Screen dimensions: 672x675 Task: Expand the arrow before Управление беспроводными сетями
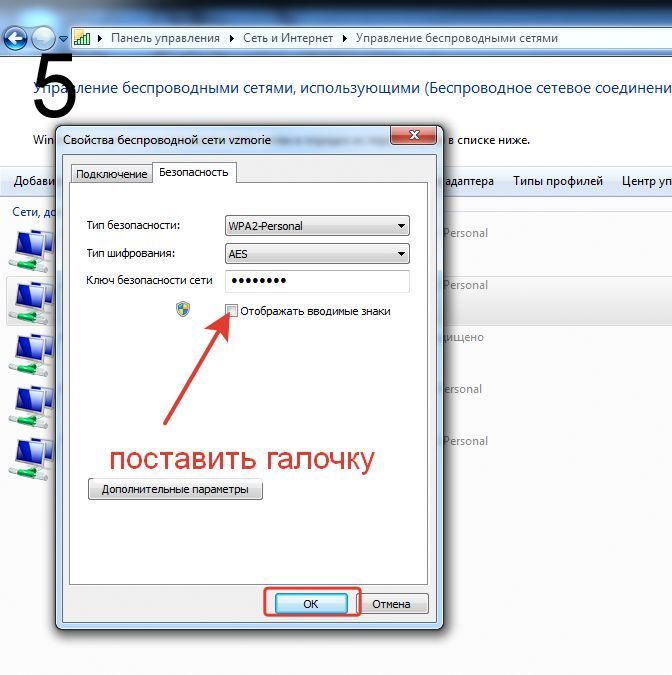pyautogui.click(x=344, y=39)
